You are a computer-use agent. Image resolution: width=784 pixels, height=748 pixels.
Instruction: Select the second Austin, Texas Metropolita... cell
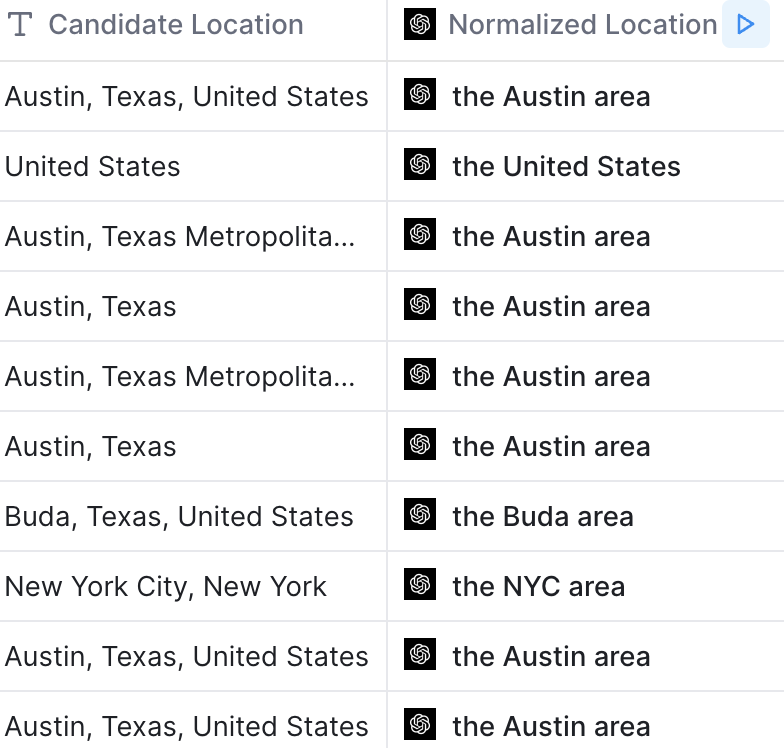coord(193,376)
